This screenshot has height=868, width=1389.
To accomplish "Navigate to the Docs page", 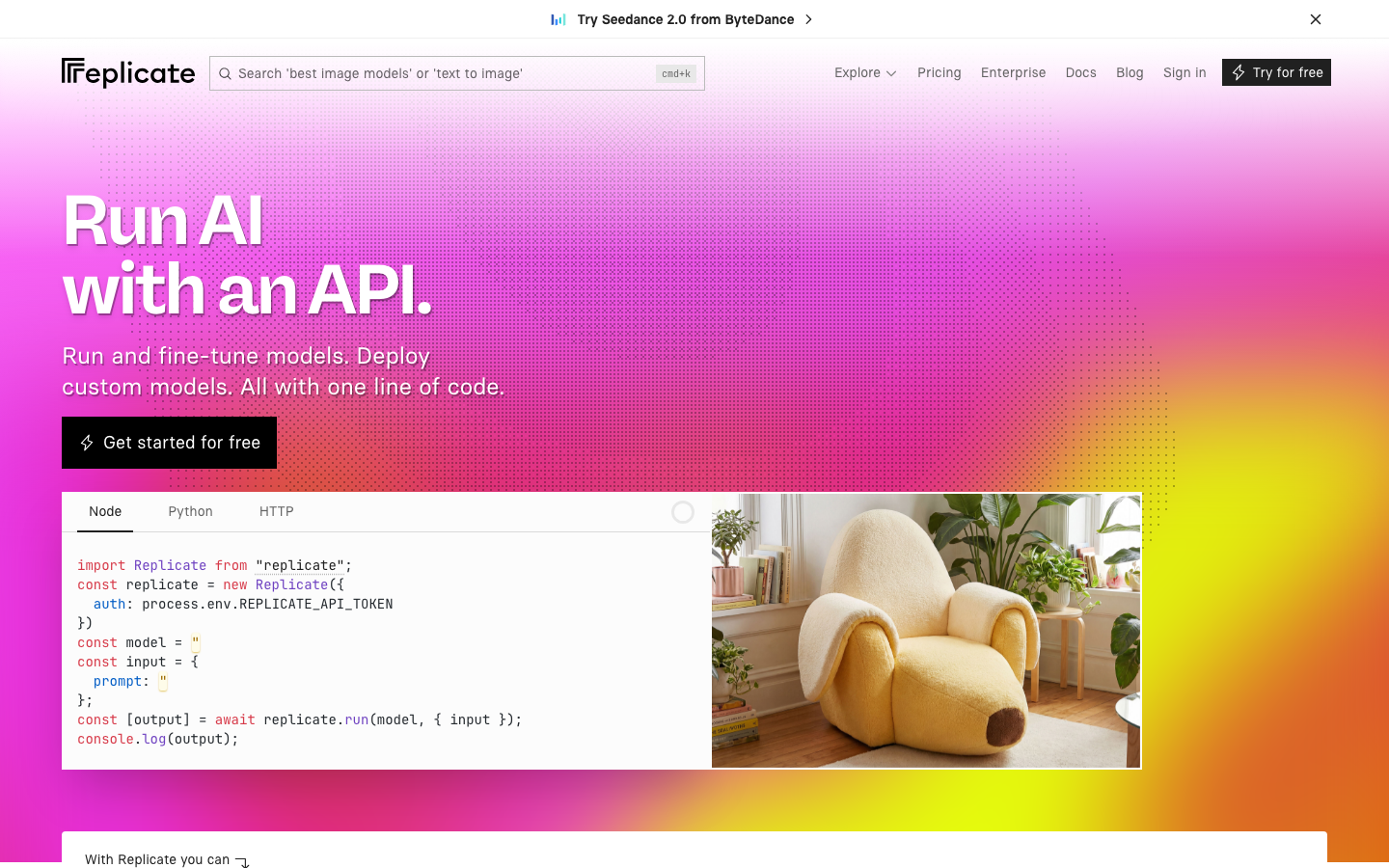I will coord(1080,72).
